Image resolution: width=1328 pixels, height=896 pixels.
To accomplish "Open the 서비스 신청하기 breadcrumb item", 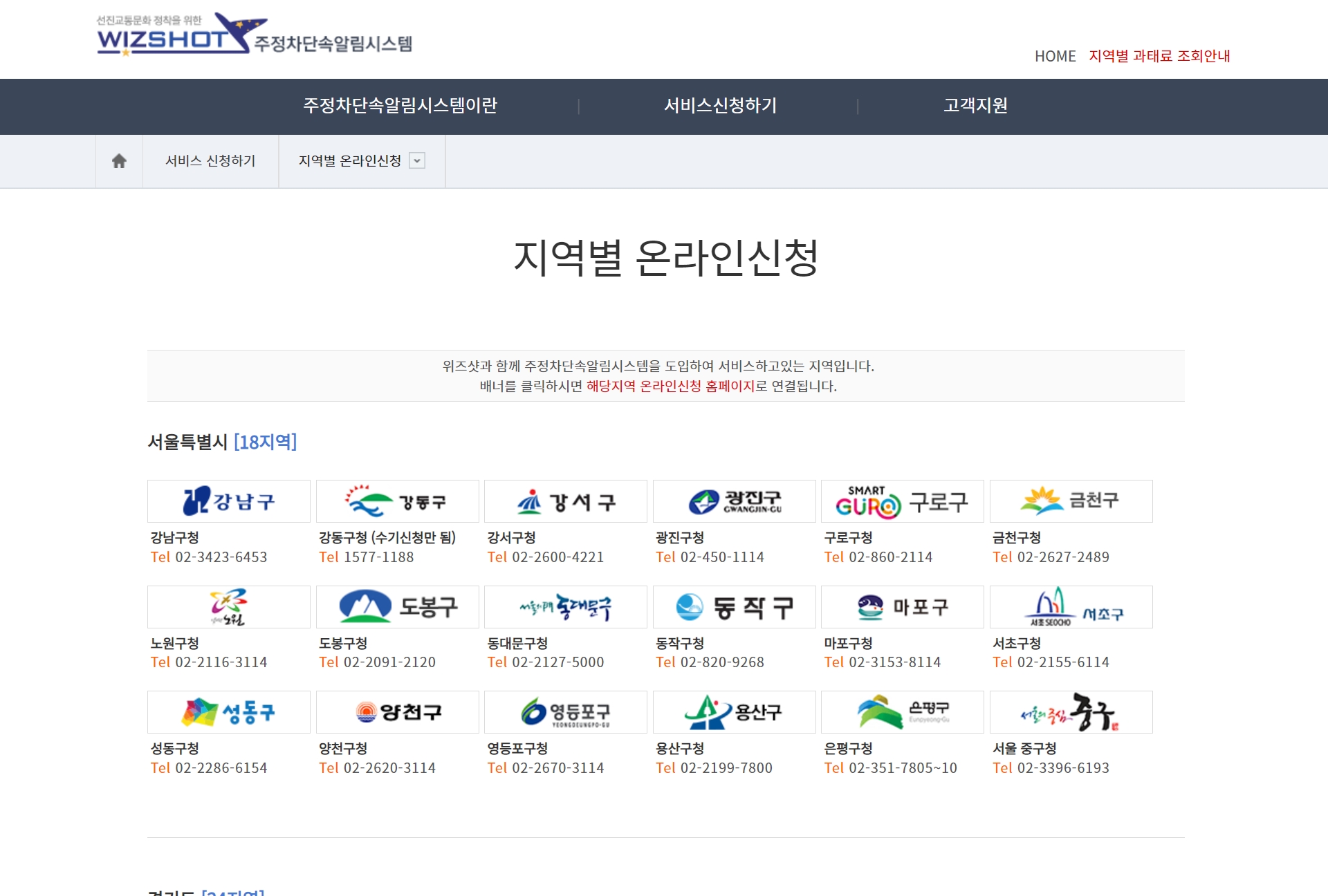I will click(210, 161).
